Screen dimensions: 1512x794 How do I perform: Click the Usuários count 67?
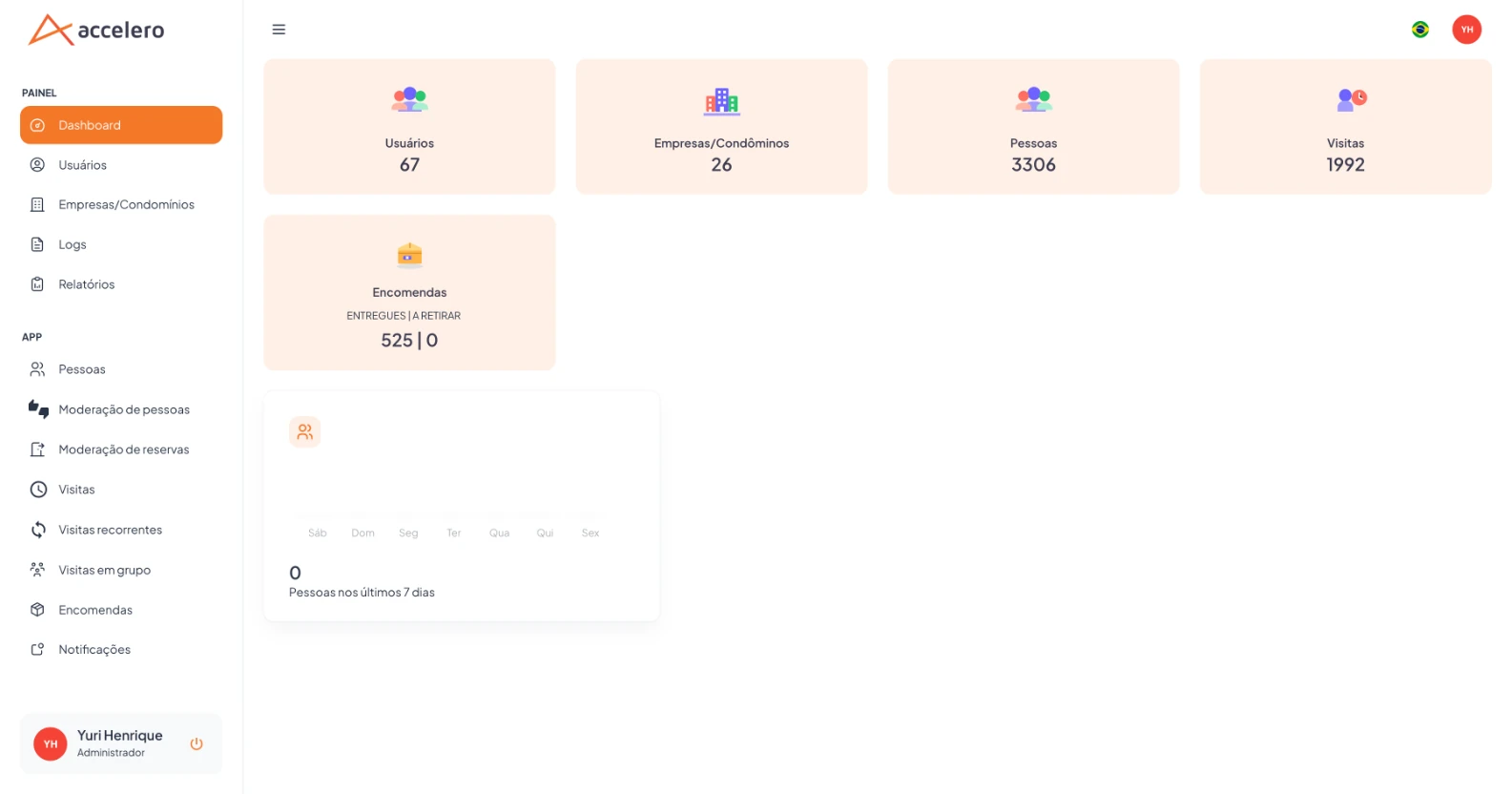pos(409,164)
